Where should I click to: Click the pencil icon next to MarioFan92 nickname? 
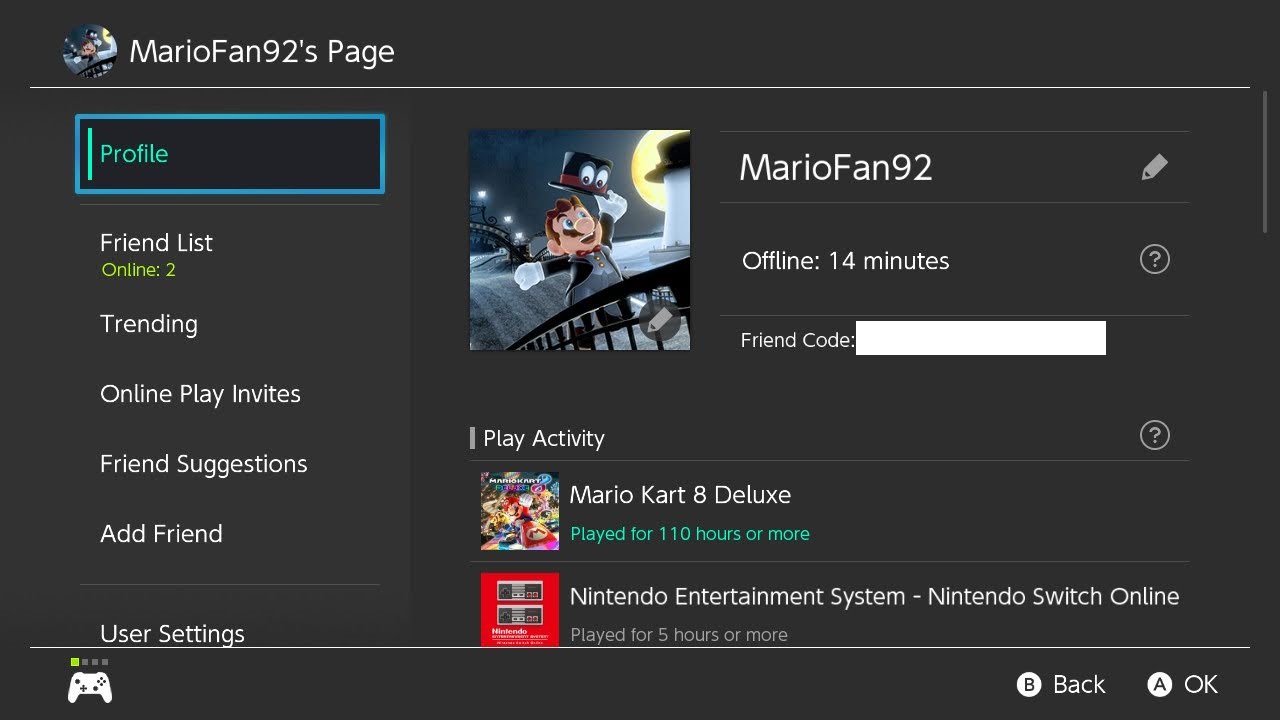pyautogui.click(x=1154, y=167)
